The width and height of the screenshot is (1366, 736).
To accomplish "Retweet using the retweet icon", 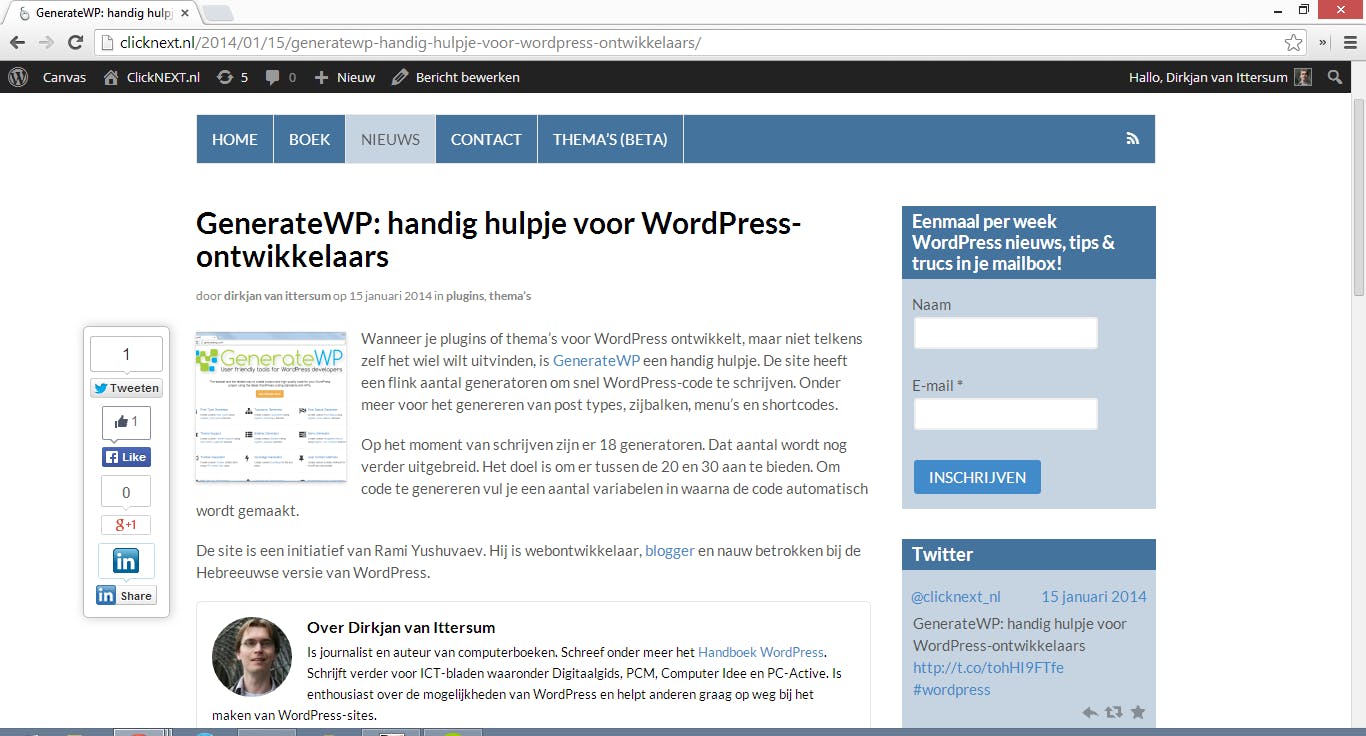I will click(1113, 713).
